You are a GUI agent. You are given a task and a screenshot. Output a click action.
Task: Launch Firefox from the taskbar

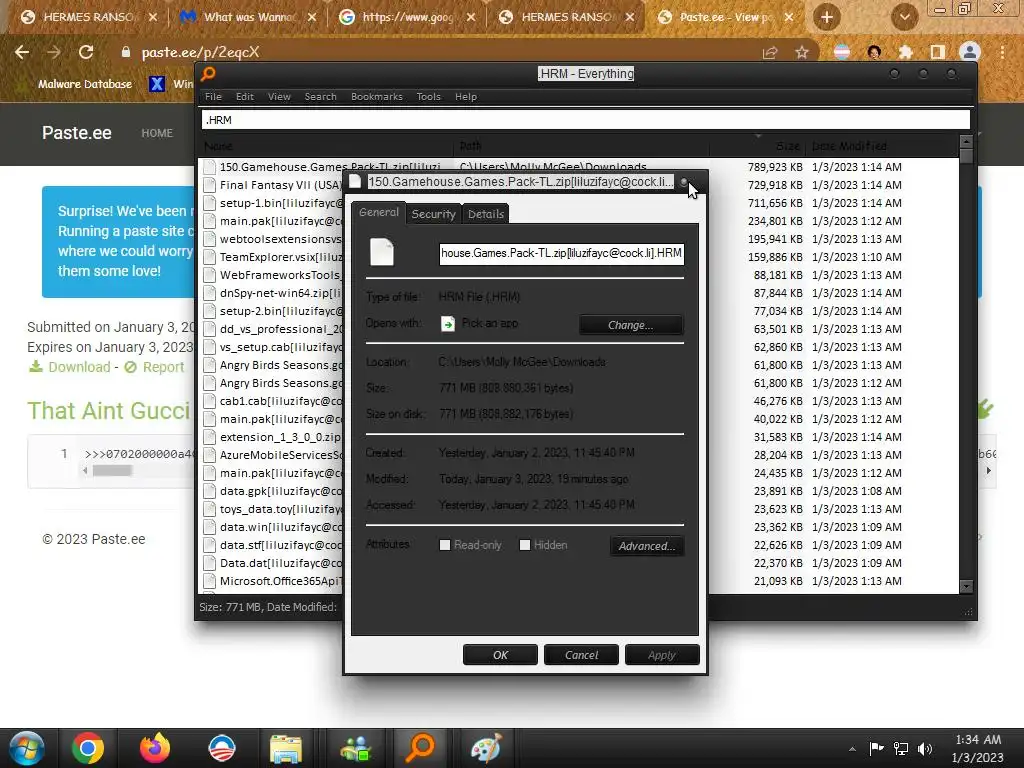click(155, 748)
